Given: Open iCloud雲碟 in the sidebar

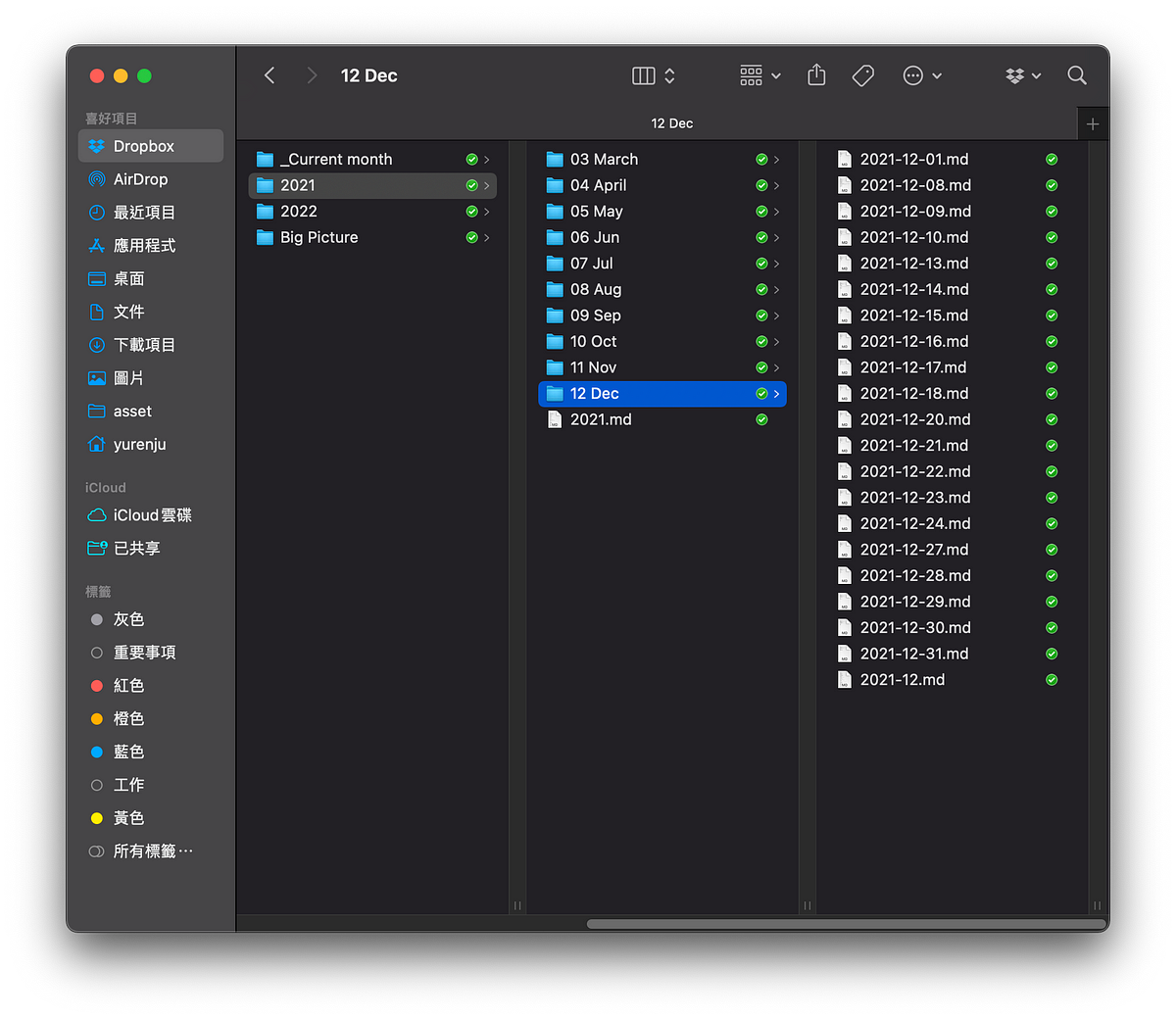Looking at the screenshot, I should point(152,515).
